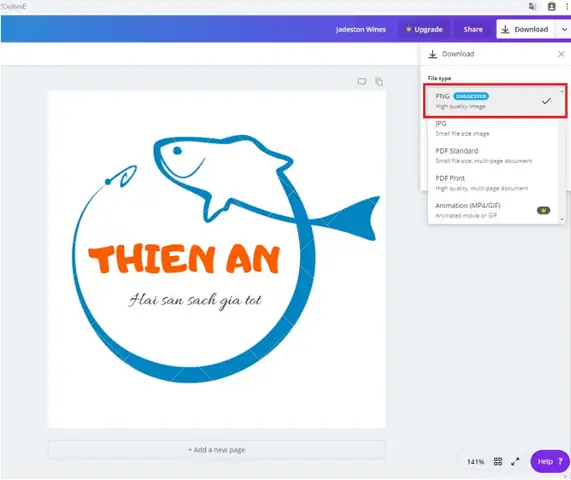
Task: Close the Download panel
Action: (561, 54)
